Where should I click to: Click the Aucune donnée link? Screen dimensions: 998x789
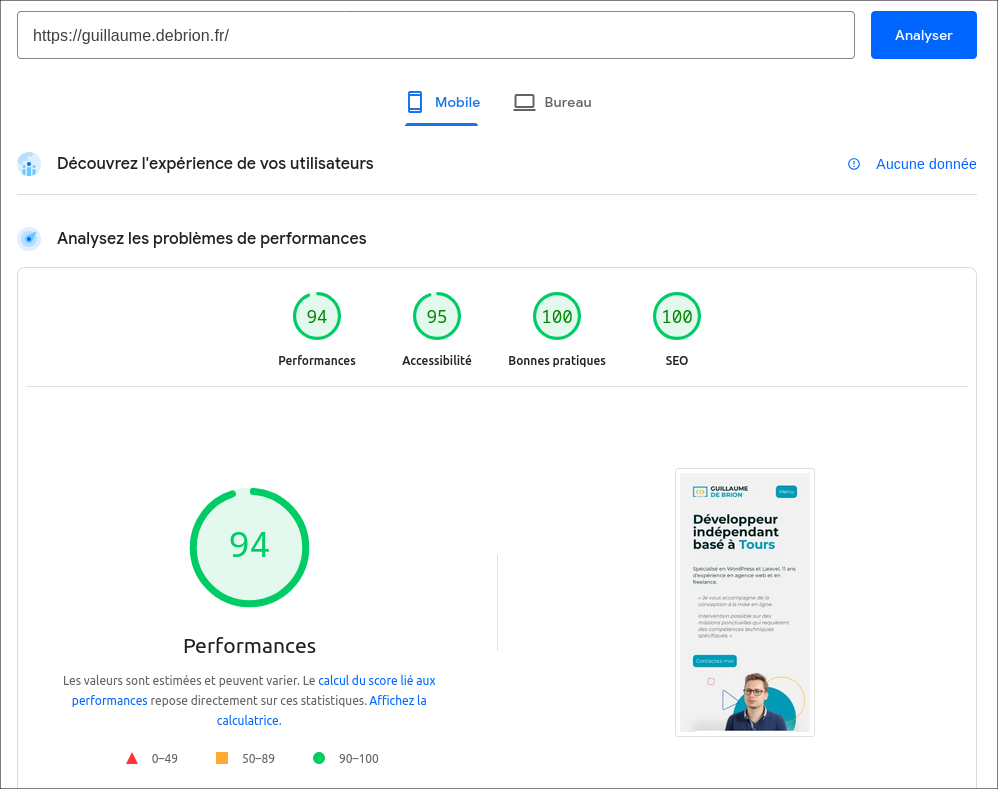click(x=925, y=163)
